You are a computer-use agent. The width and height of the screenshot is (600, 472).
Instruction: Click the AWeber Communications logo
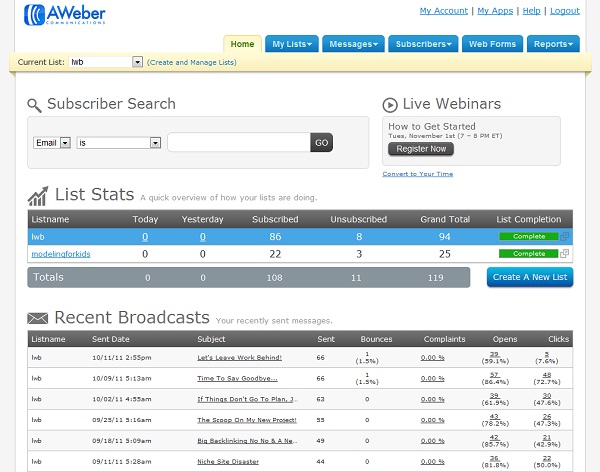point(64,15)
